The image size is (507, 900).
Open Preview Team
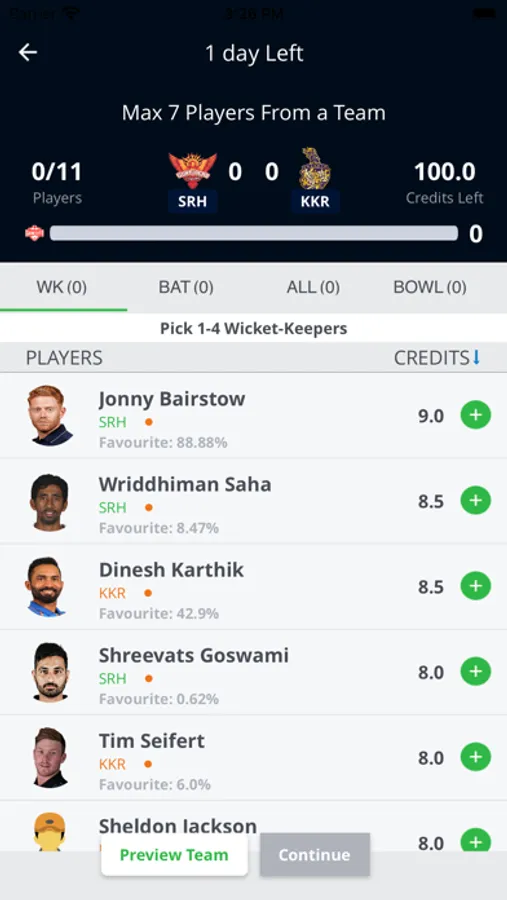click(174, 855)
